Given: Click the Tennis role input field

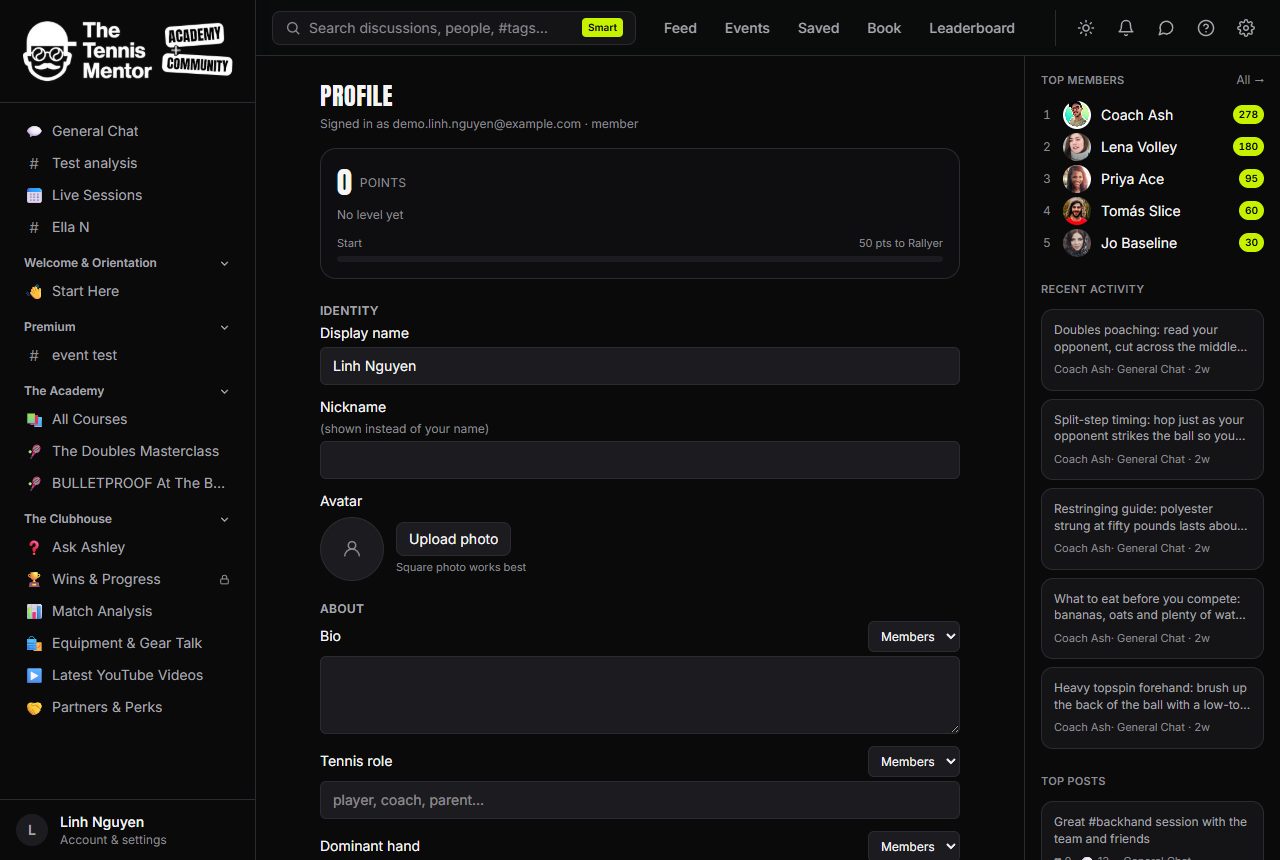Looking at the screenshot, I should [x=640, y=800].
